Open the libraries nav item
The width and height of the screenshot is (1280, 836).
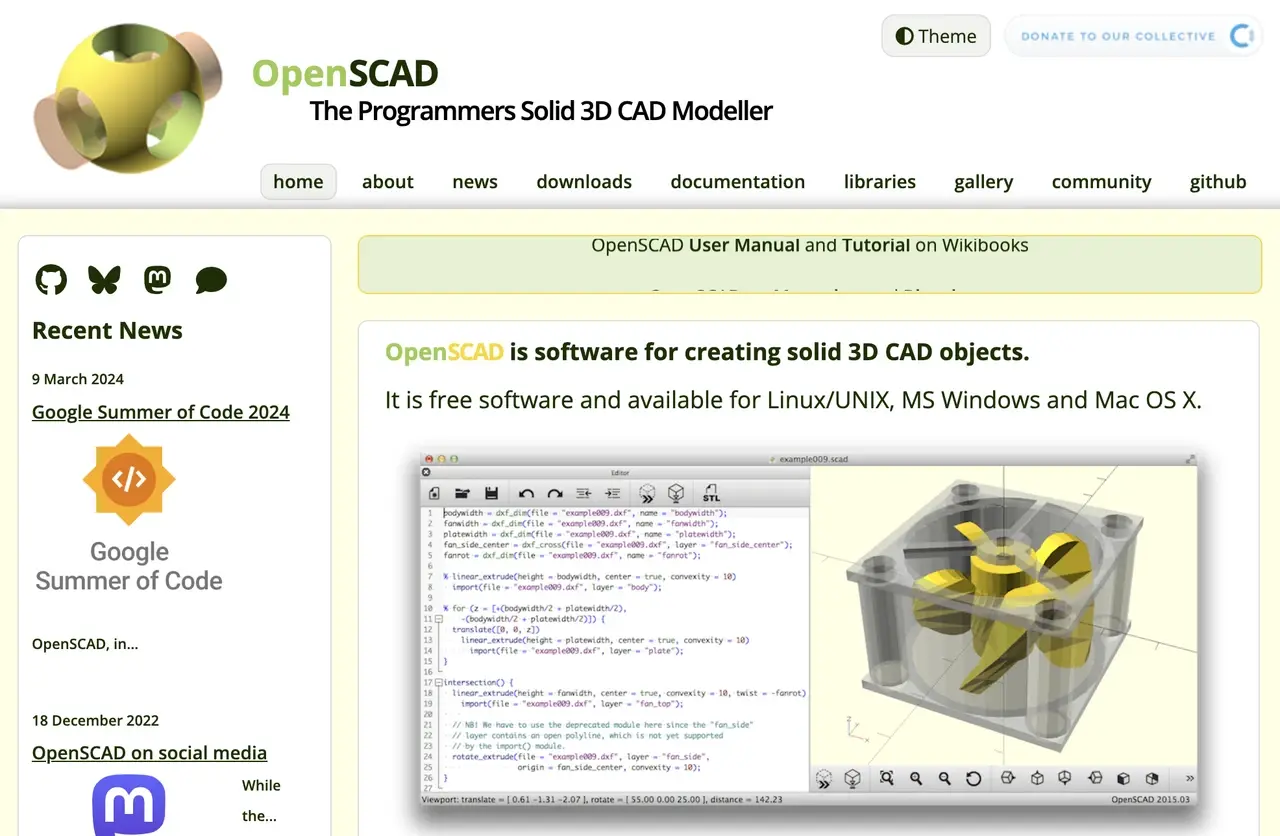[x=880, y=182]
